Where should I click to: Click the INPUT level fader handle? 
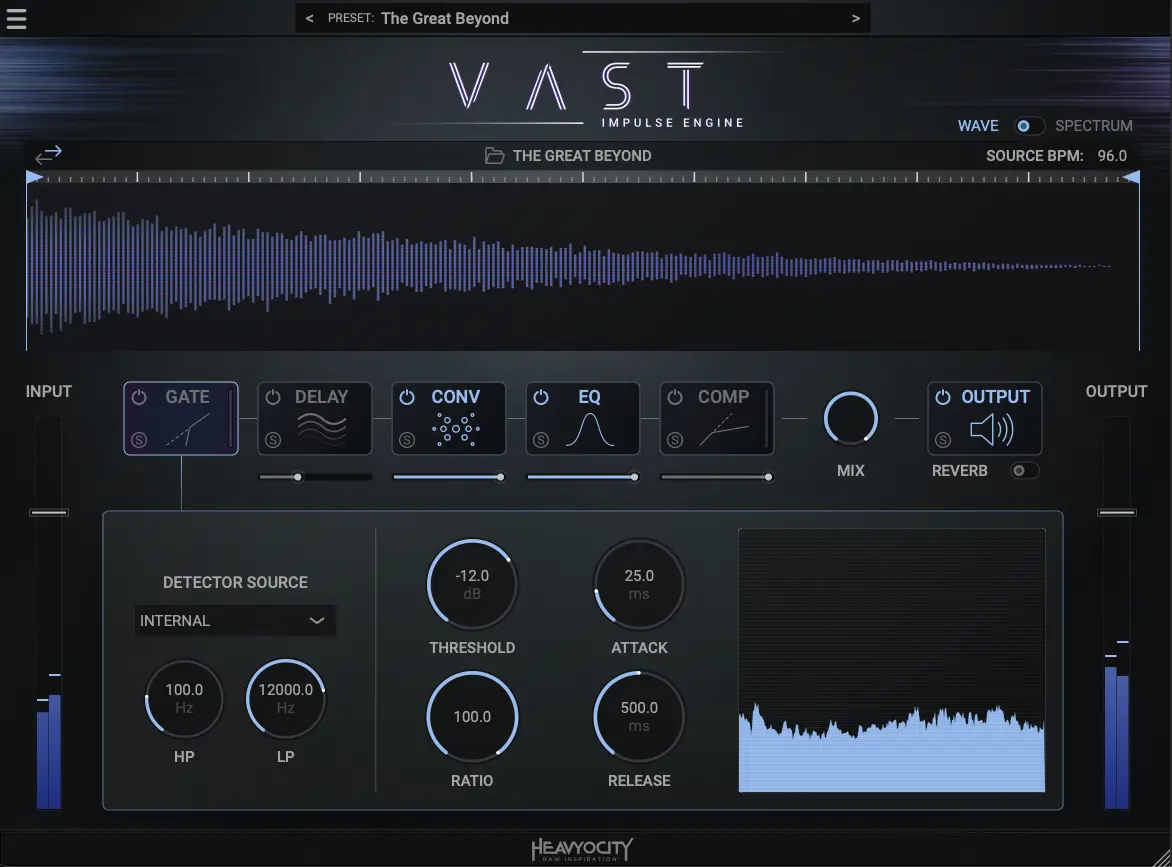click(x=49, y=513)
